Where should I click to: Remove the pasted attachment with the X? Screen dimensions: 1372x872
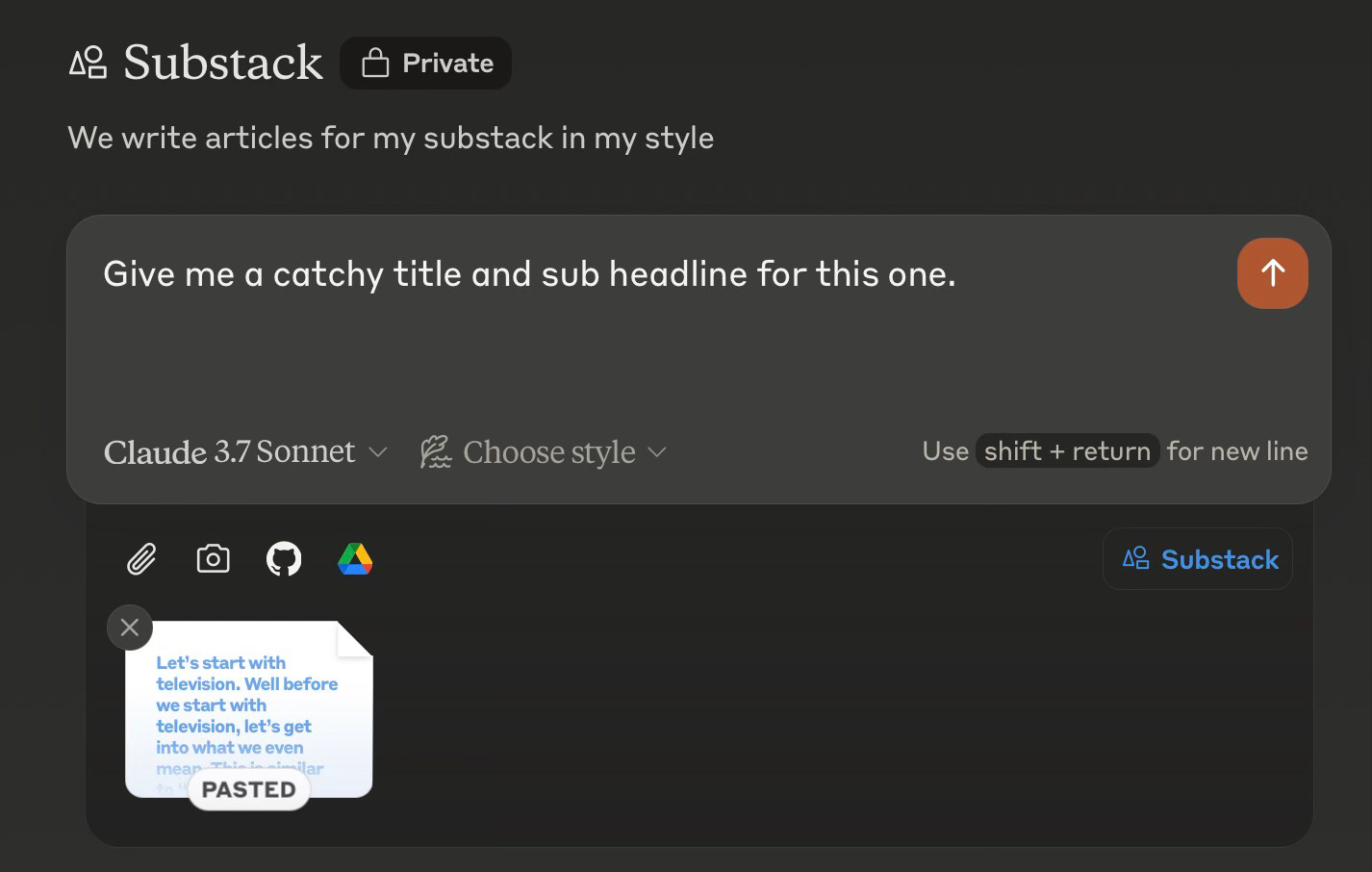coord(130,628)
